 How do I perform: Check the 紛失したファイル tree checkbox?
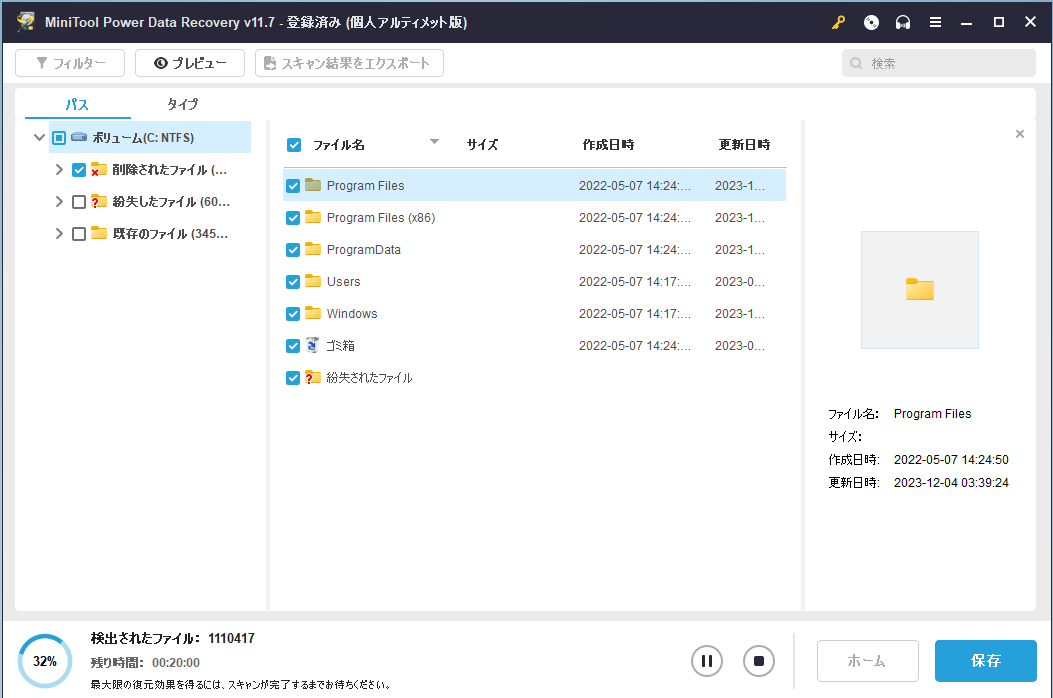click(79, 202)
